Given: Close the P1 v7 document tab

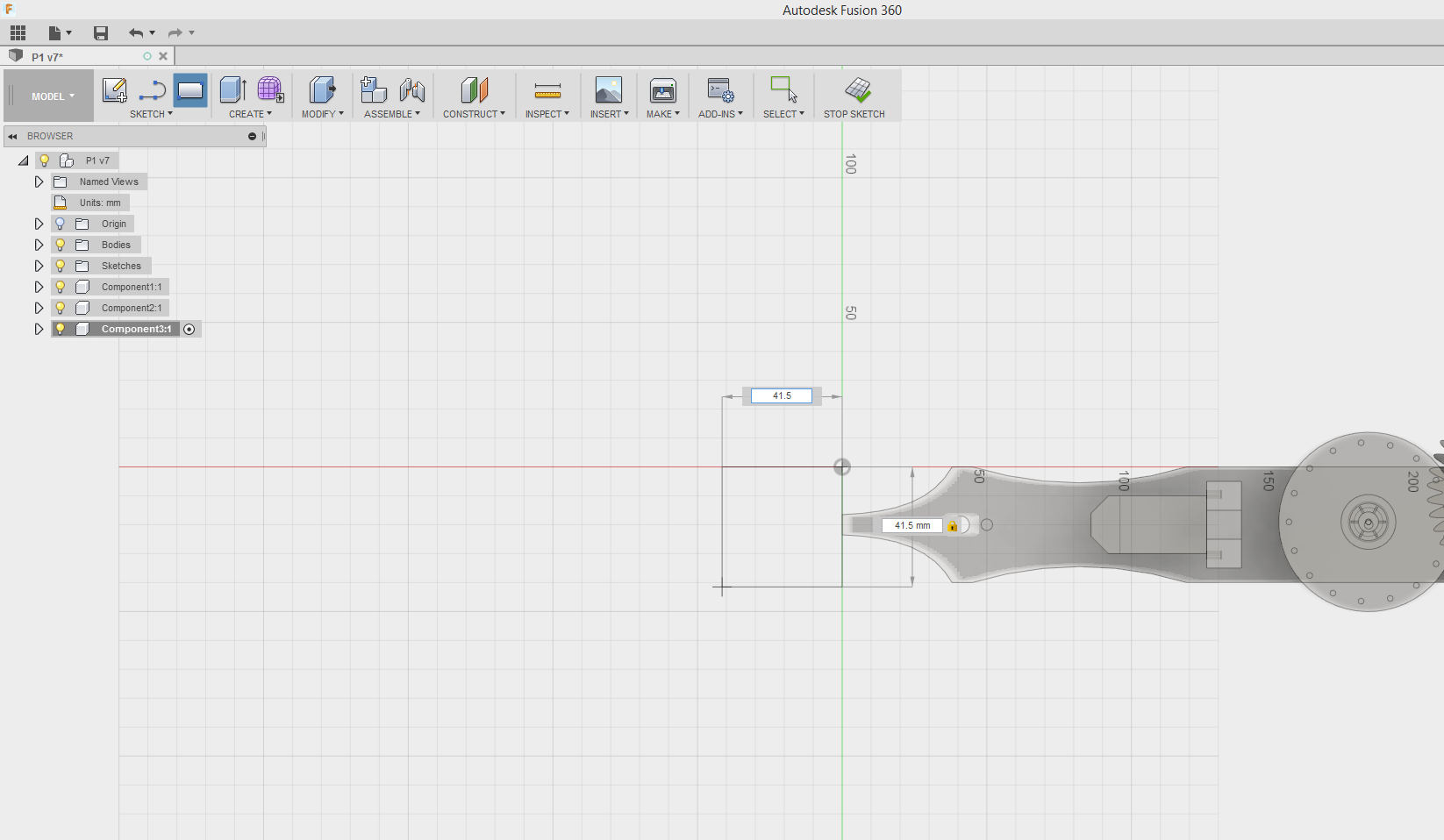Looking at the screenshot, I should point(163,56).
